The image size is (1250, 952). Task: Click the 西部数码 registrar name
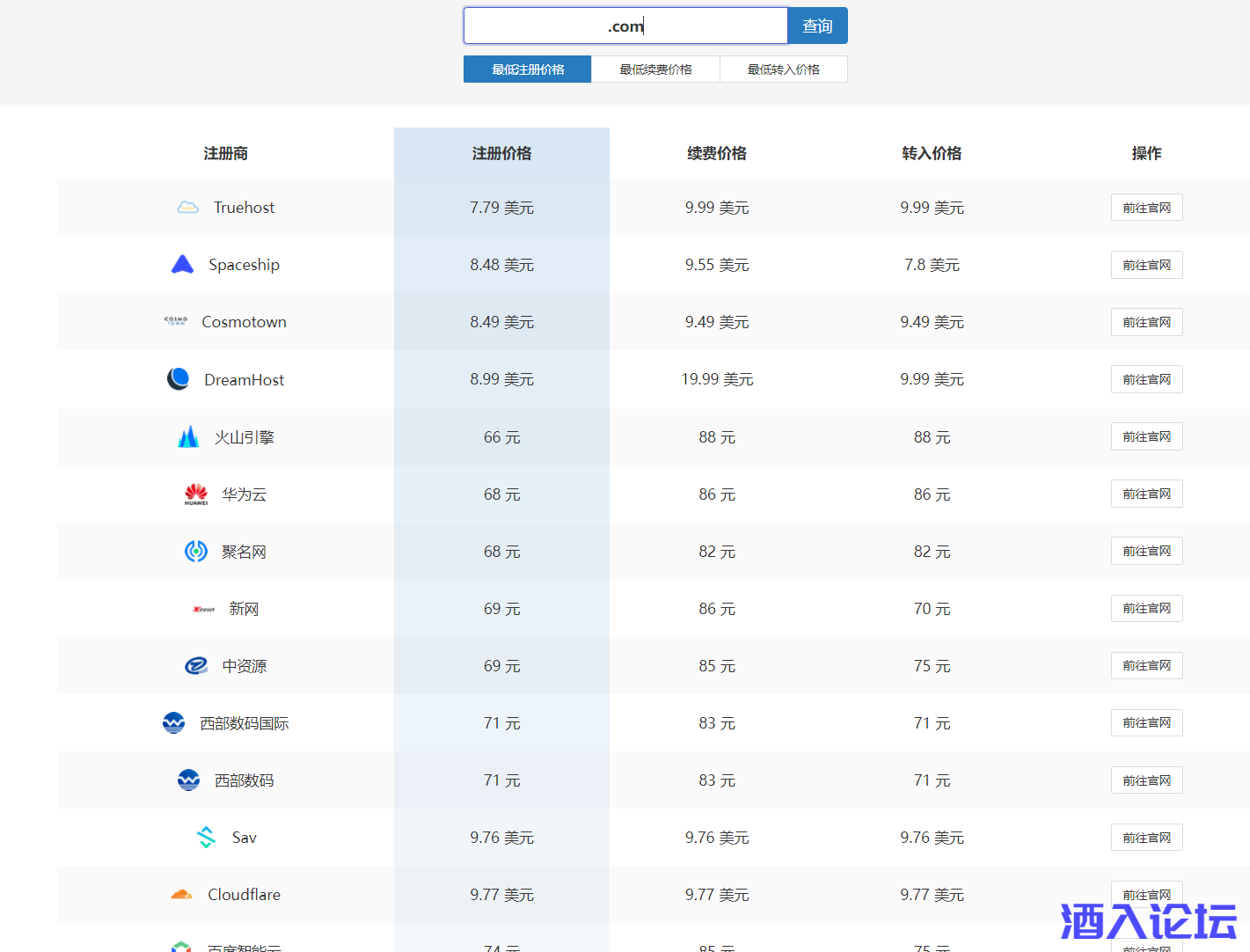coord(244,780)
